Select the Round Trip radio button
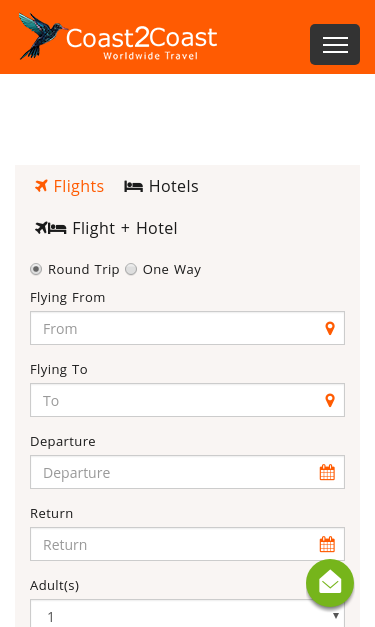 (36, 269)
